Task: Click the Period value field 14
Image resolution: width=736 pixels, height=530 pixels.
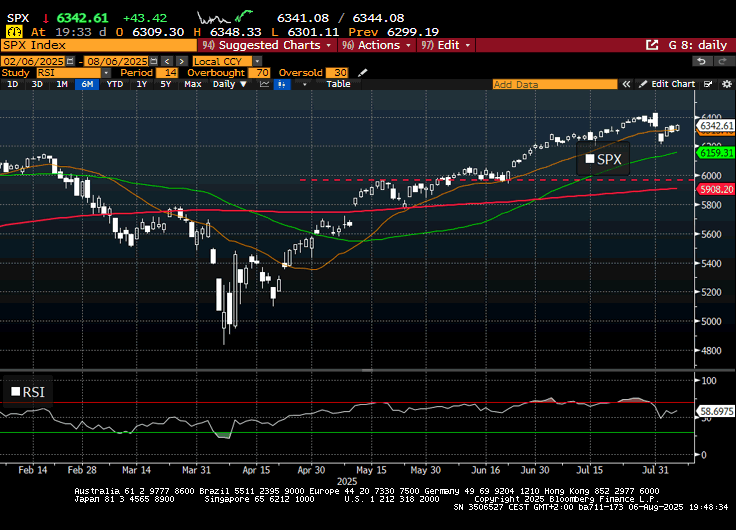Action: click(x=167, y=73)
